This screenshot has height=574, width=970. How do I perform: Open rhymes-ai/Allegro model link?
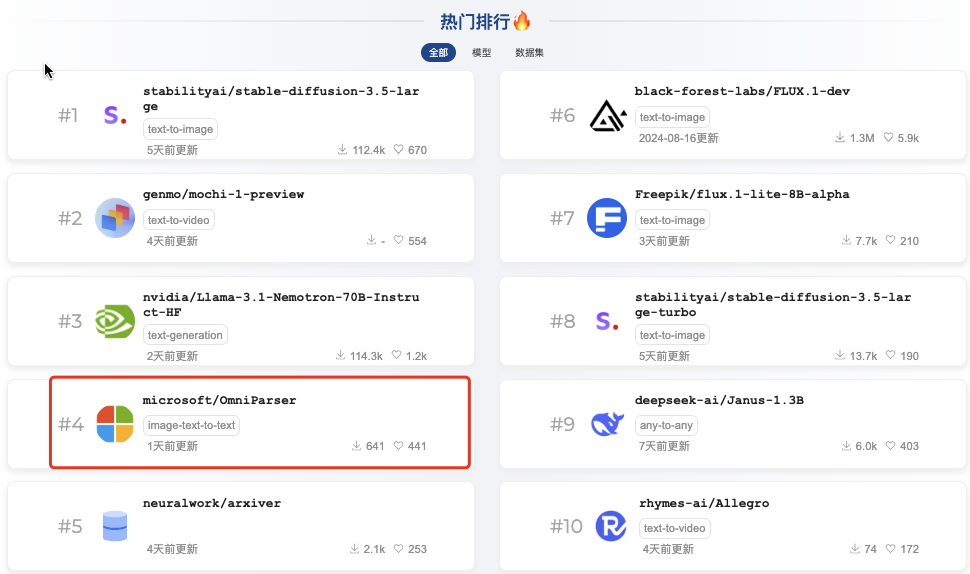(x=704, y=503)
